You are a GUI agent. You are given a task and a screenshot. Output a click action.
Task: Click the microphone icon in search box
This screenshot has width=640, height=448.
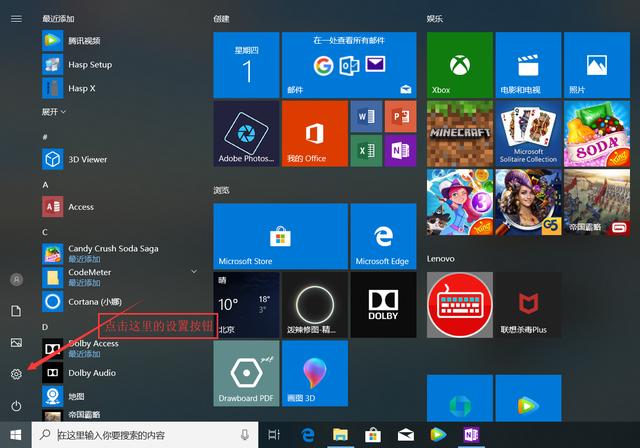tap(244, 435)
